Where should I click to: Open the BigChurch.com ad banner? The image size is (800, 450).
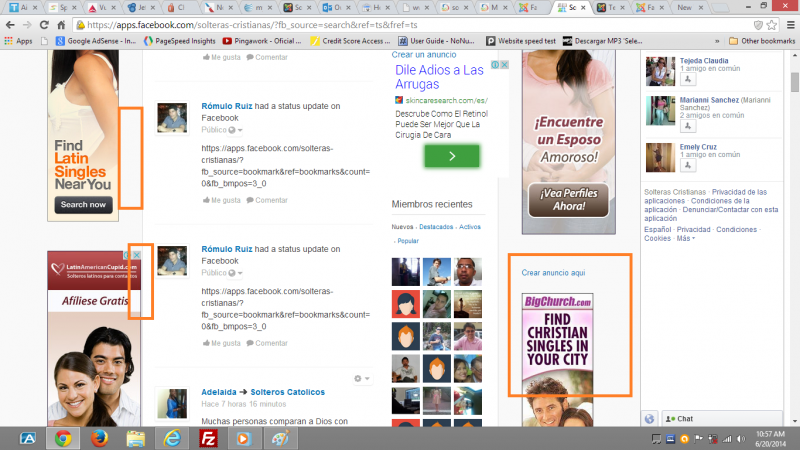557,360
